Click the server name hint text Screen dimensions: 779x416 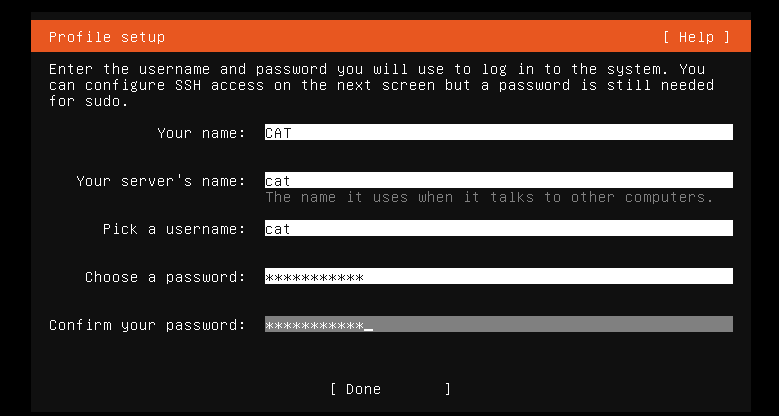[x=489, y=197]
